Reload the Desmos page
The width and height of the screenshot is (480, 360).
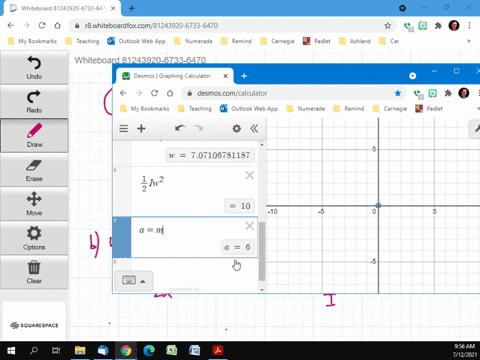[x=154, y=93]
